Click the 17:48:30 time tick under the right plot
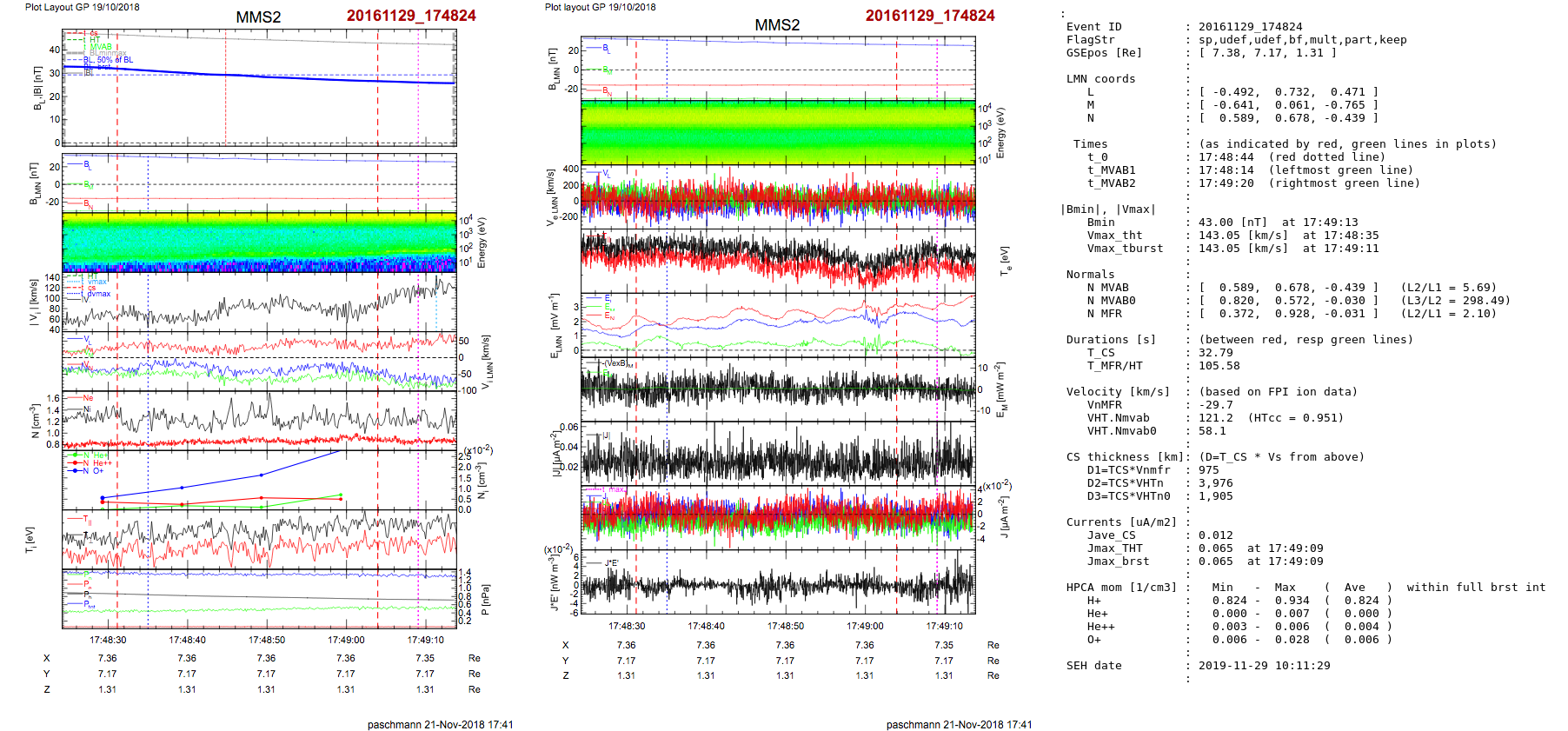 tap(627, 626)
